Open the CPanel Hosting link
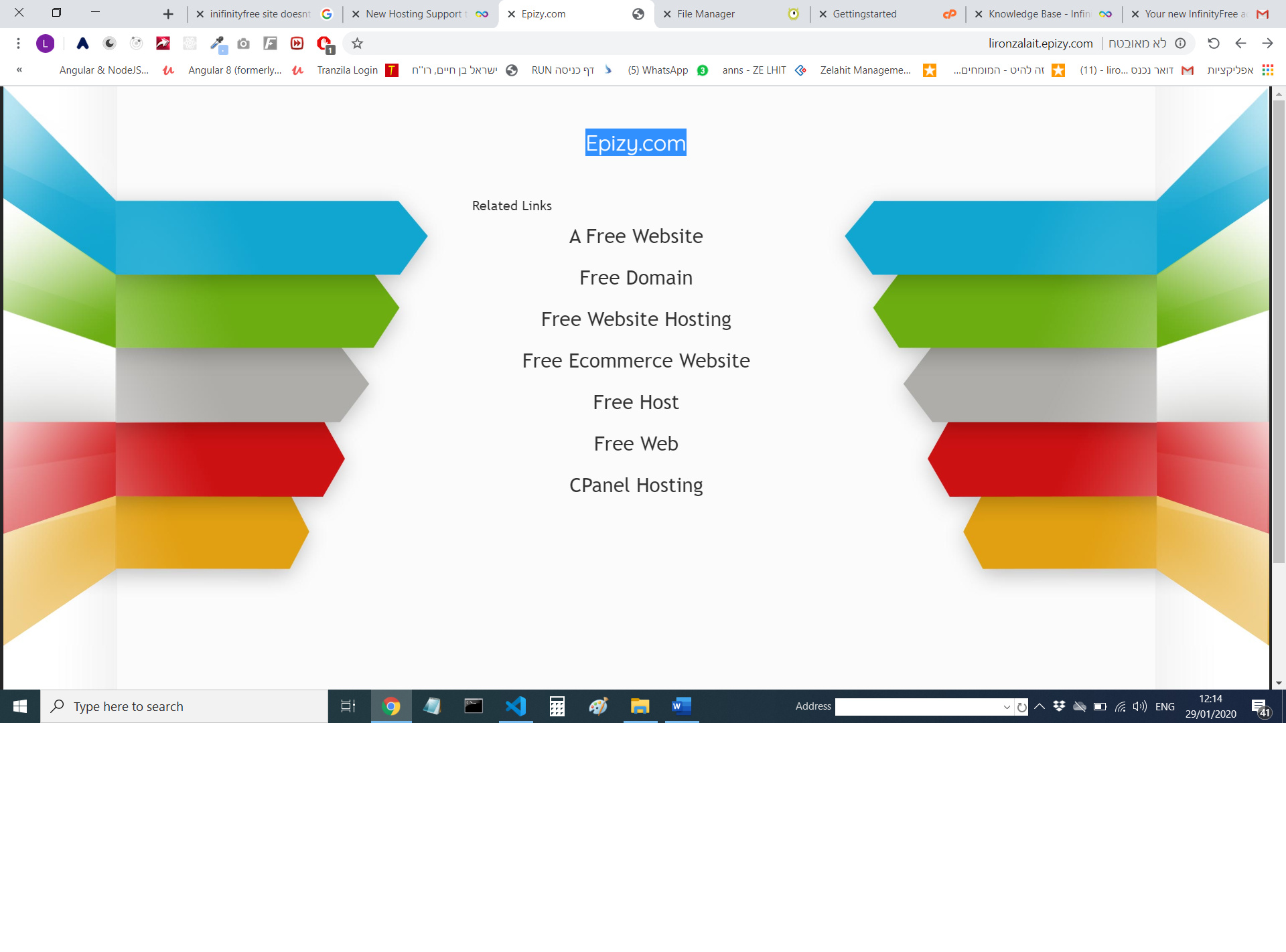1286x952 pixels. coord(636,485)
